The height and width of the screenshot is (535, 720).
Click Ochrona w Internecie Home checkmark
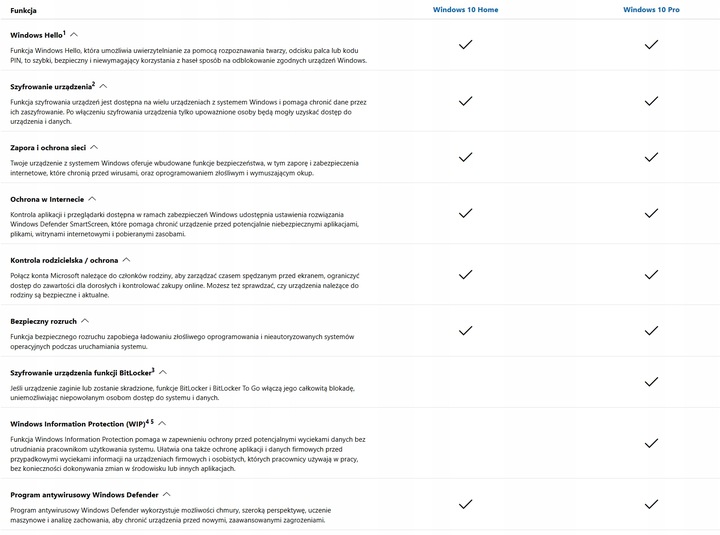[x=465, y=213]
